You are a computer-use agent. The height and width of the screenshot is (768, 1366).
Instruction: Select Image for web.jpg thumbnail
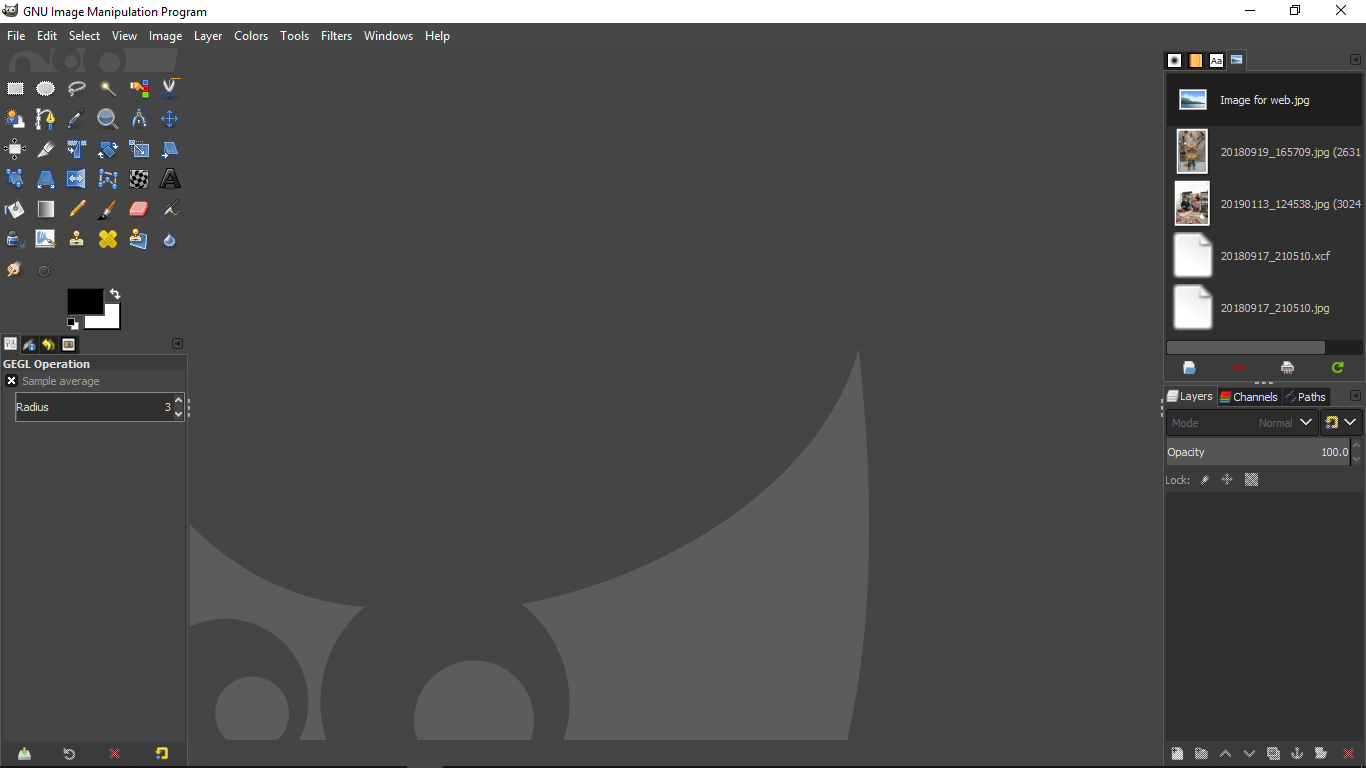(1193, 99)
